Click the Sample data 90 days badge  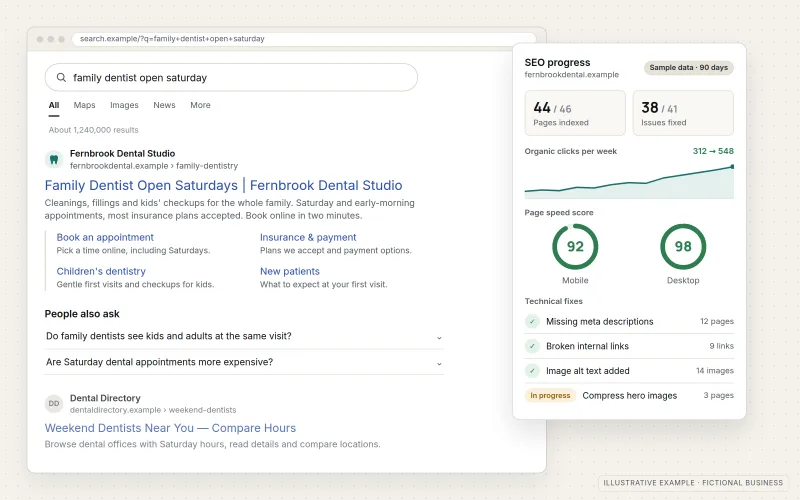tap(689, 68)
